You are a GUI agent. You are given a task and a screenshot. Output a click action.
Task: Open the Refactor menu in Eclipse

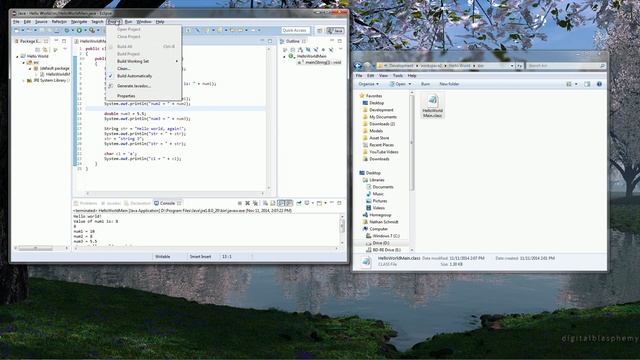click(59, 22)
